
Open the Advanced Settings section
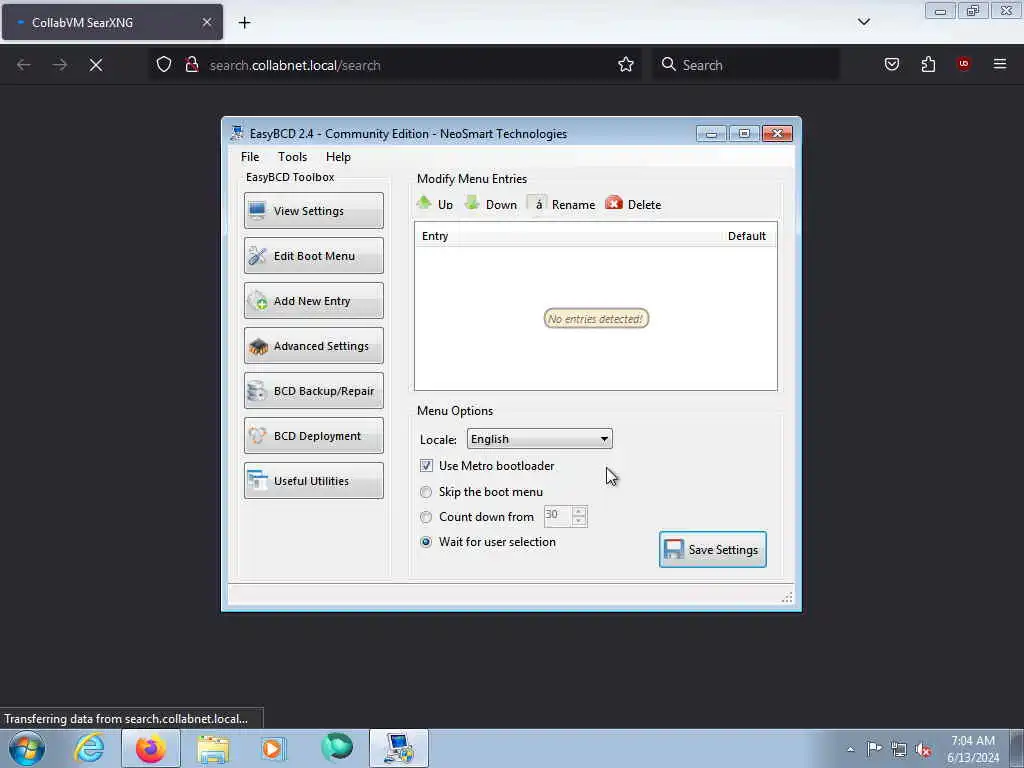click(x=313, y=345)
